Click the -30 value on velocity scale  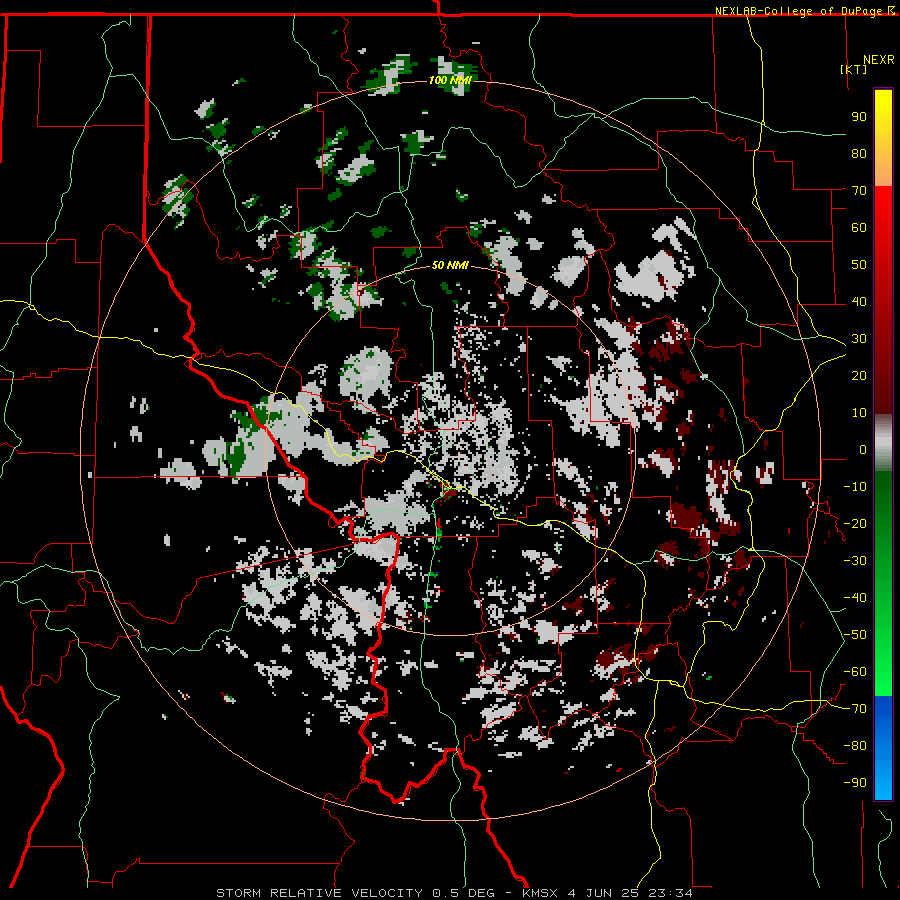(855, 561)
